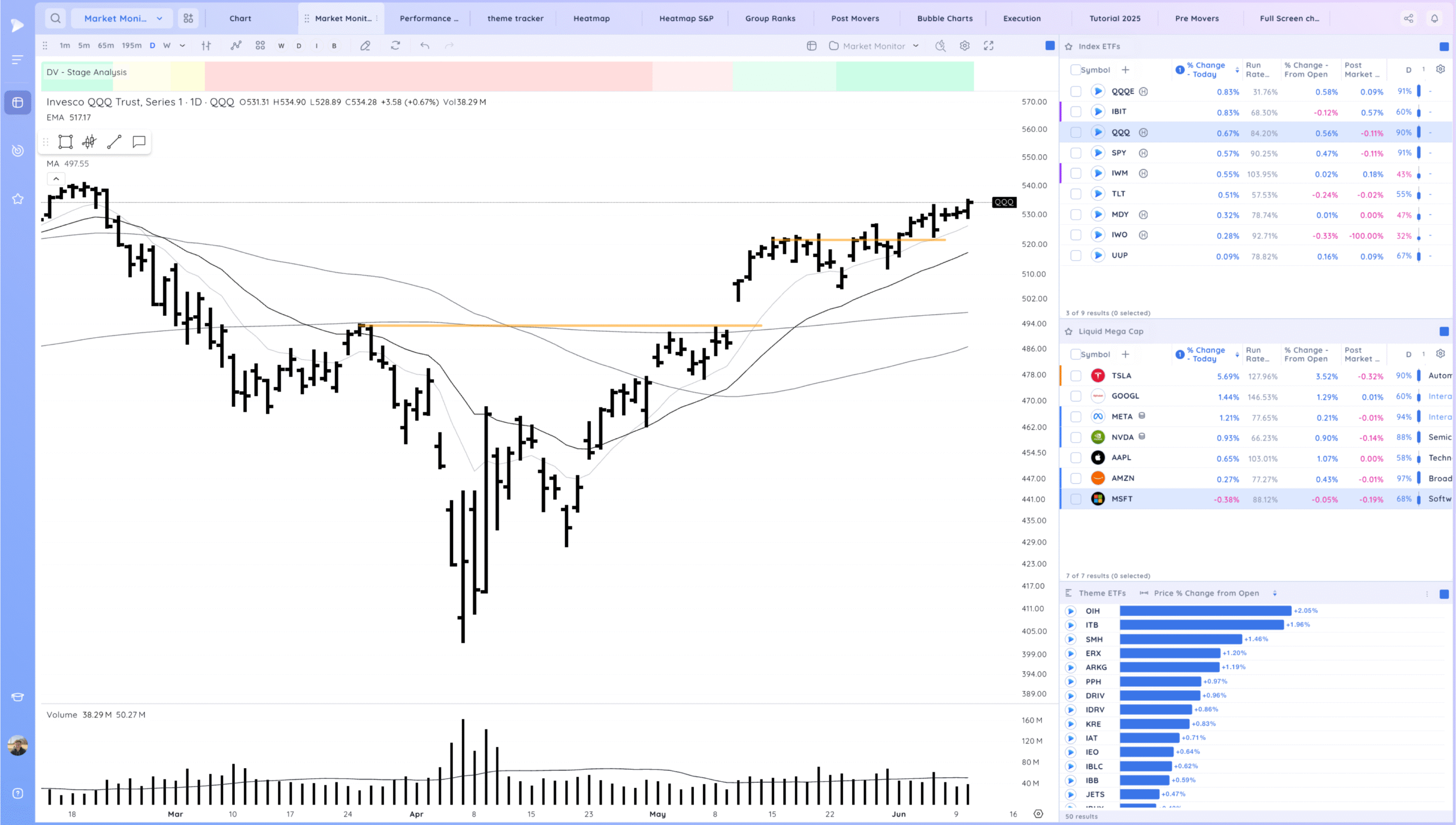Switch to the Heatmap tab
1456x825 pixels.
point(591,18)
